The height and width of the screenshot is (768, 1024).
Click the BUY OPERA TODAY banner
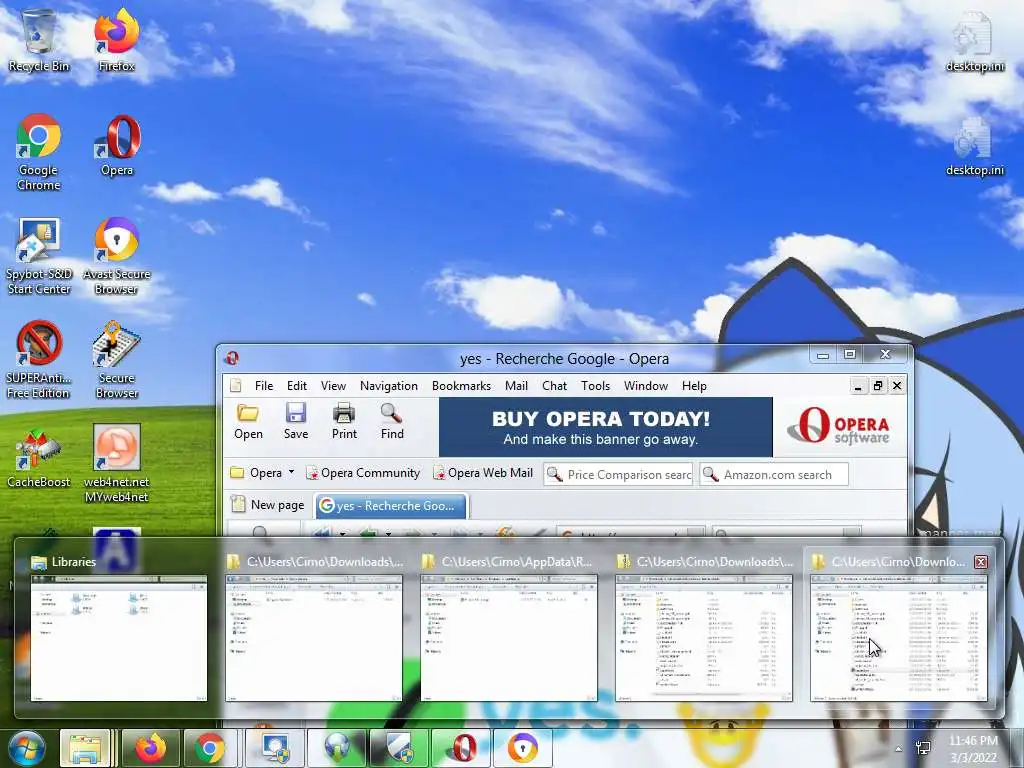pos(605,427)
